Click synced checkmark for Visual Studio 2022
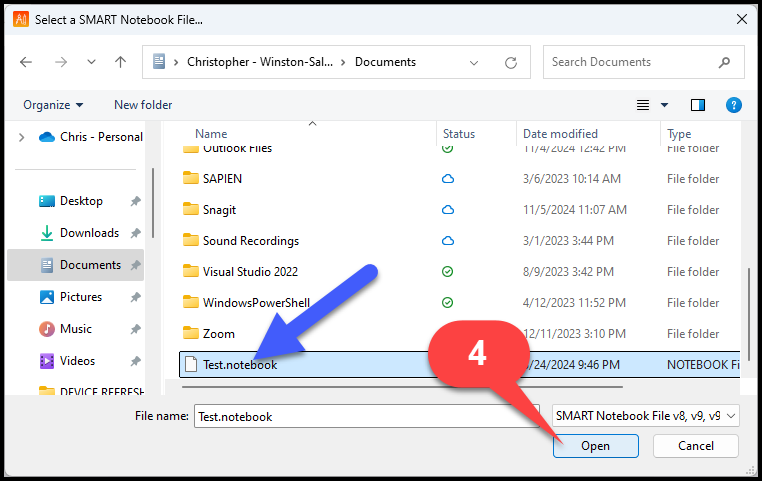 [x=448, y=272]
